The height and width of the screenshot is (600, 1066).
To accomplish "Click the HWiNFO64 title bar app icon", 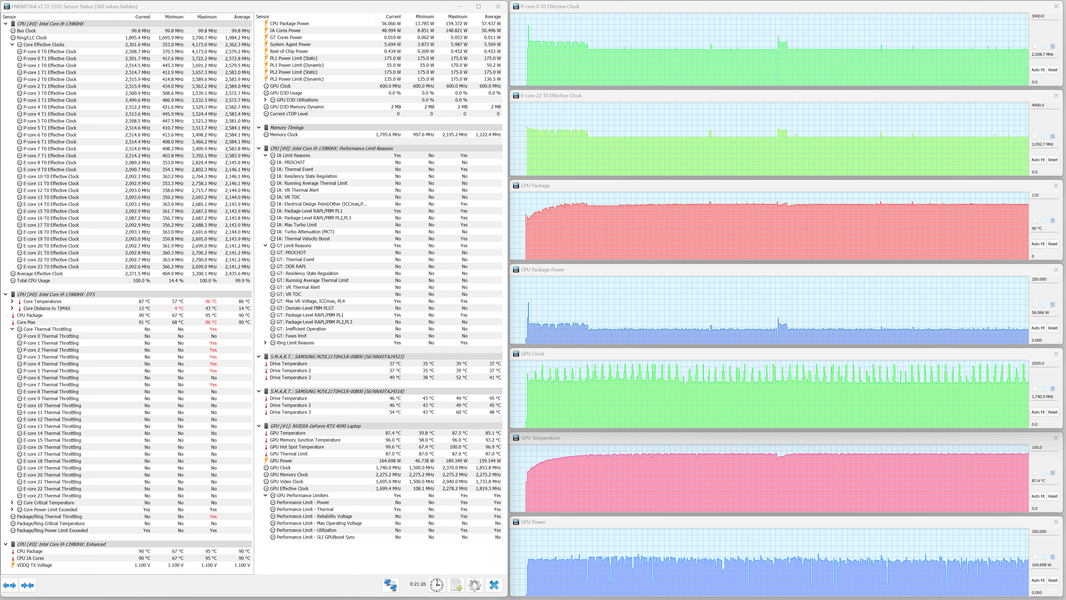I will coord(7,6).
